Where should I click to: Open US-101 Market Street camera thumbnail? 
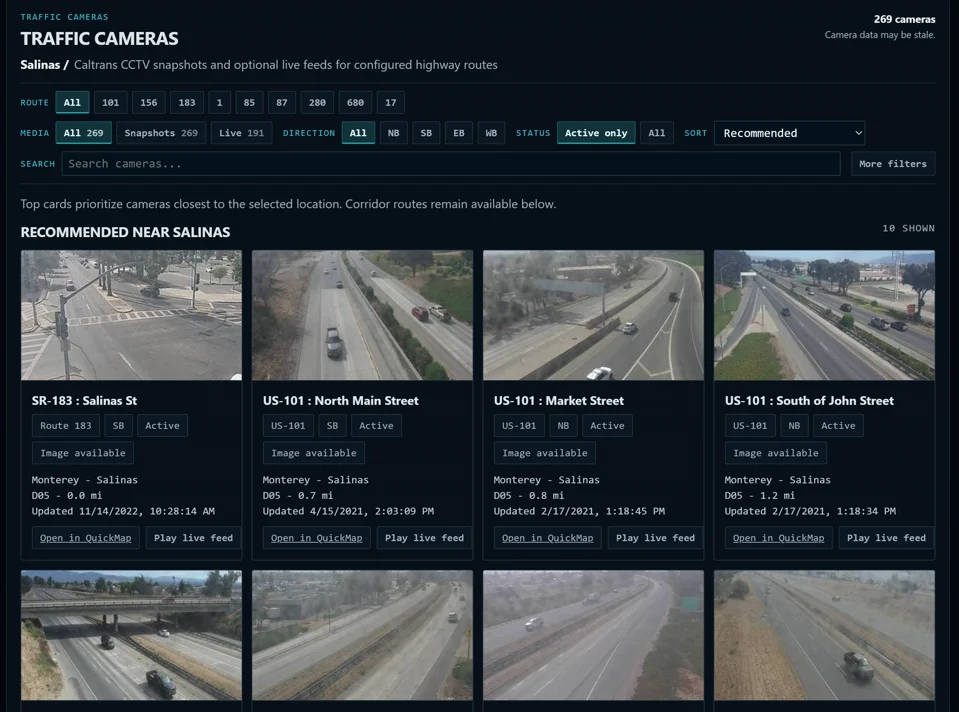pos(593,315)
